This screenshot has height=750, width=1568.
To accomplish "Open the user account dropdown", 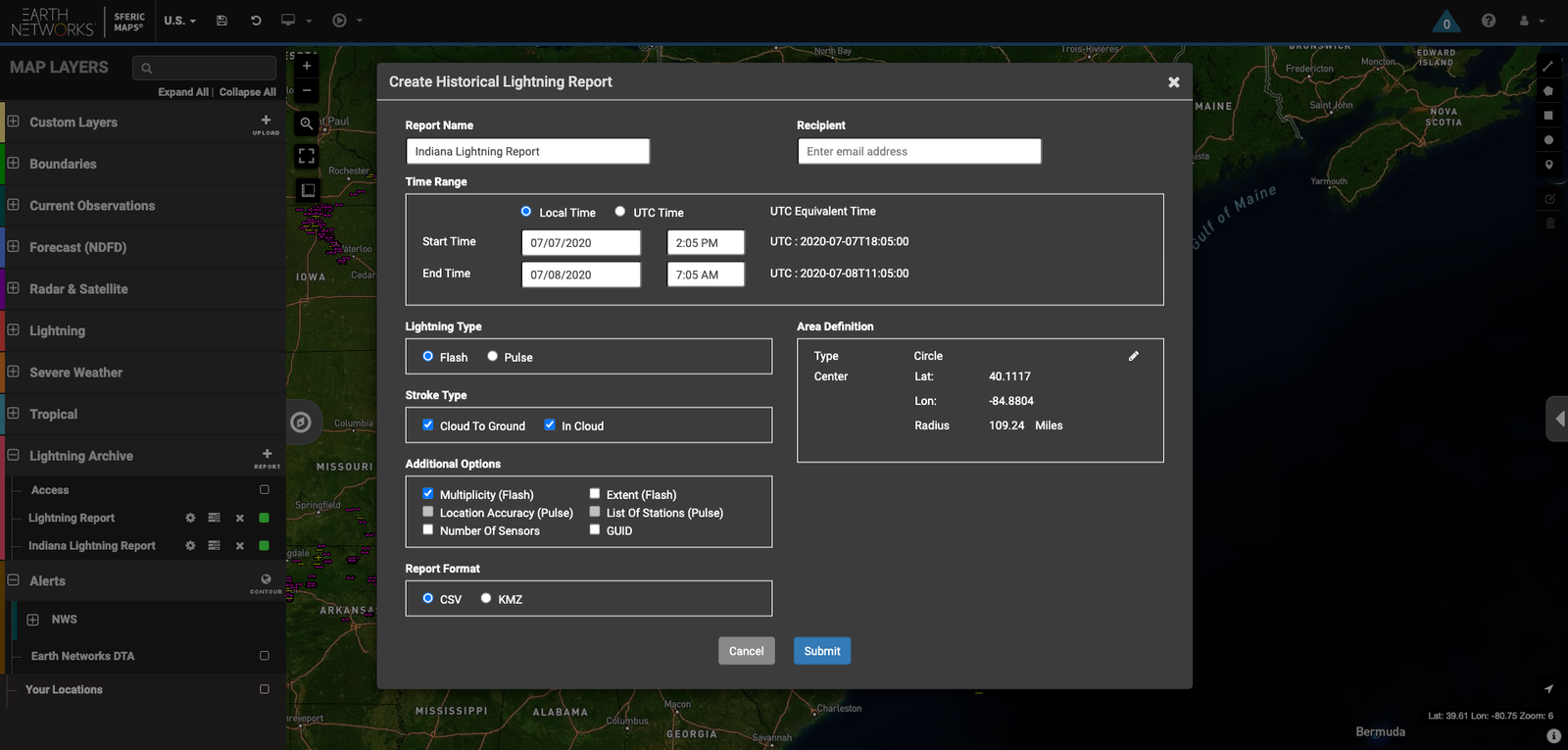I will coord(1532,21).
